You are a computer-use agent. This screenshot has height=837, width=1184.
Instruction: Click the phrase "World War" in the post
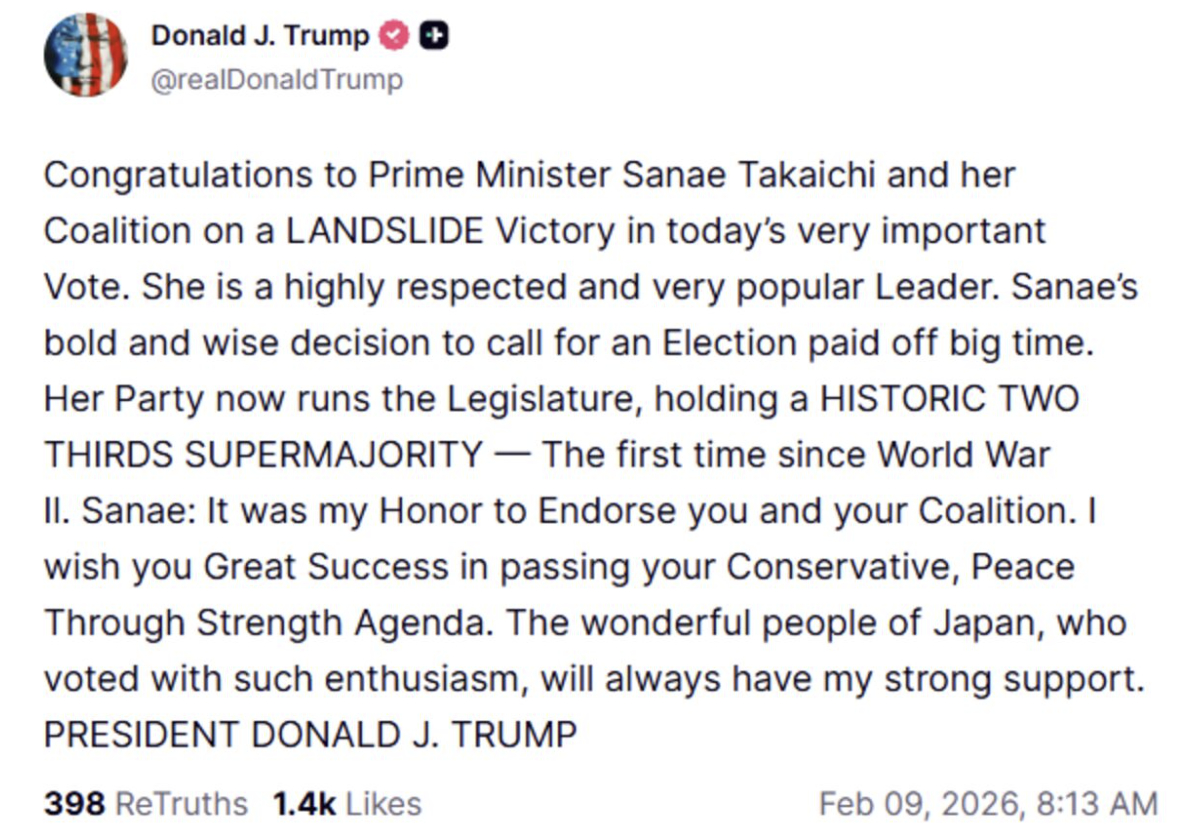pyautogui.click(x=964, y=455)
